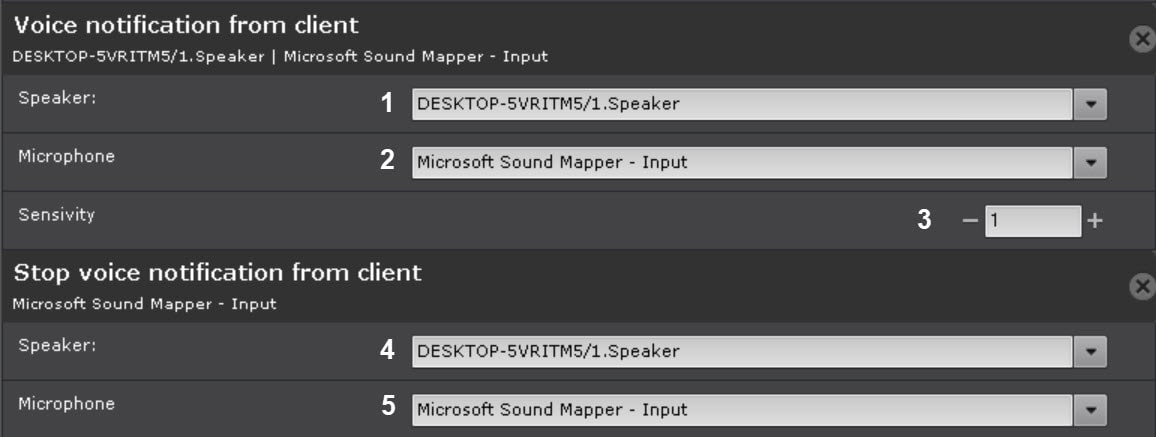Select the Speaker combo box numbered 1

click(742, 103)
